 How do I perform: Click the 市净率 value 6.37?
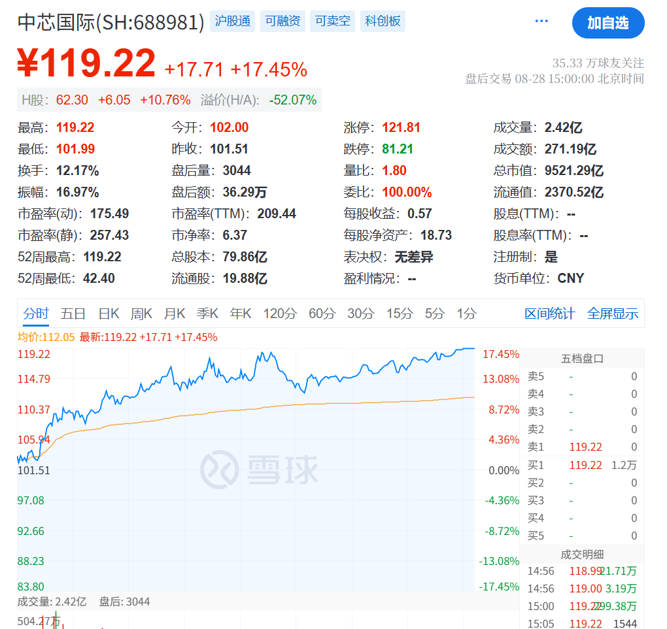click(235, 235)
